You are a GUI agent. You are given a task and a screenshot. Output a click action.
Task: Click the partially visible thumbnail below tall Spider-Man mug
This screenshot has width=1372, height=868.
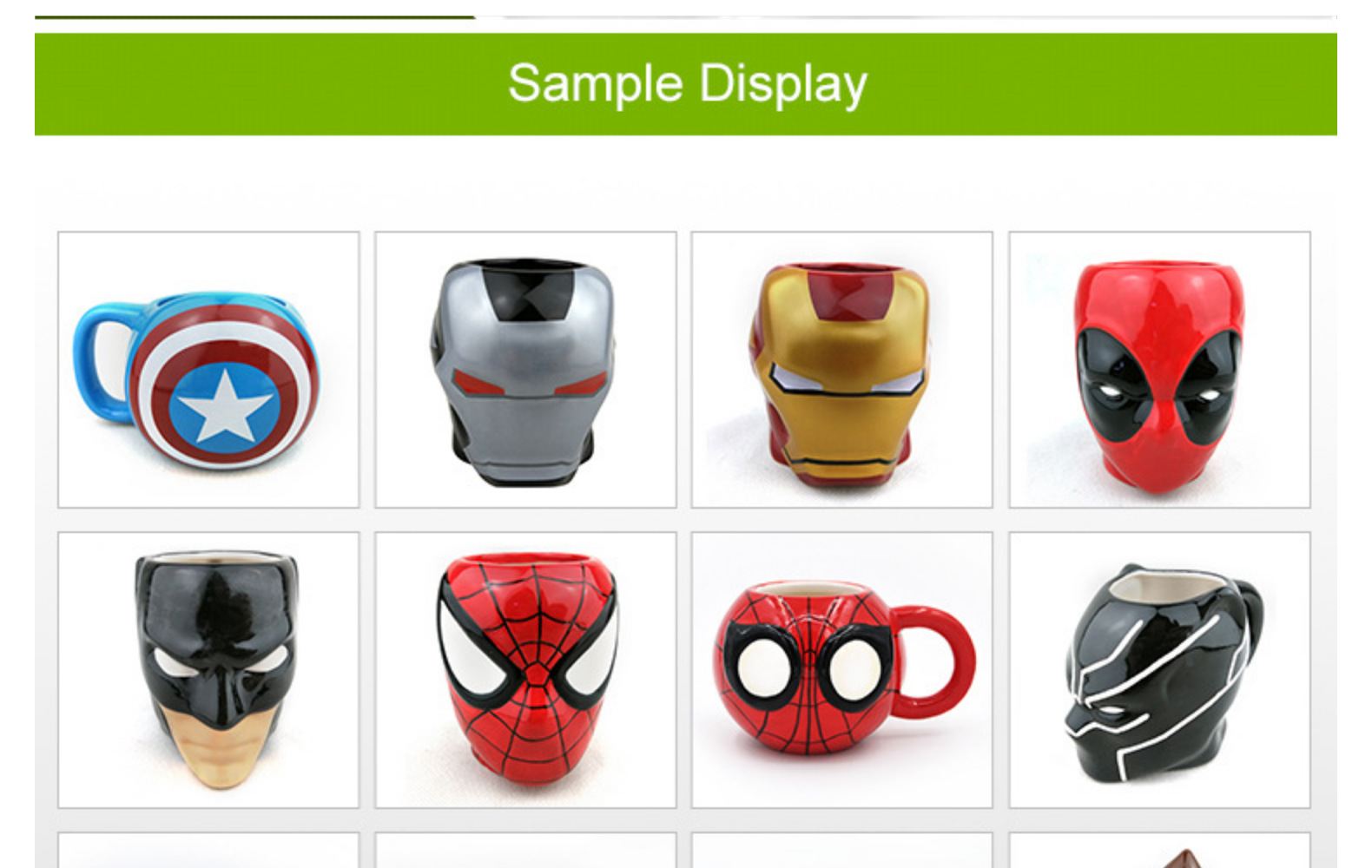coord(525,851)
